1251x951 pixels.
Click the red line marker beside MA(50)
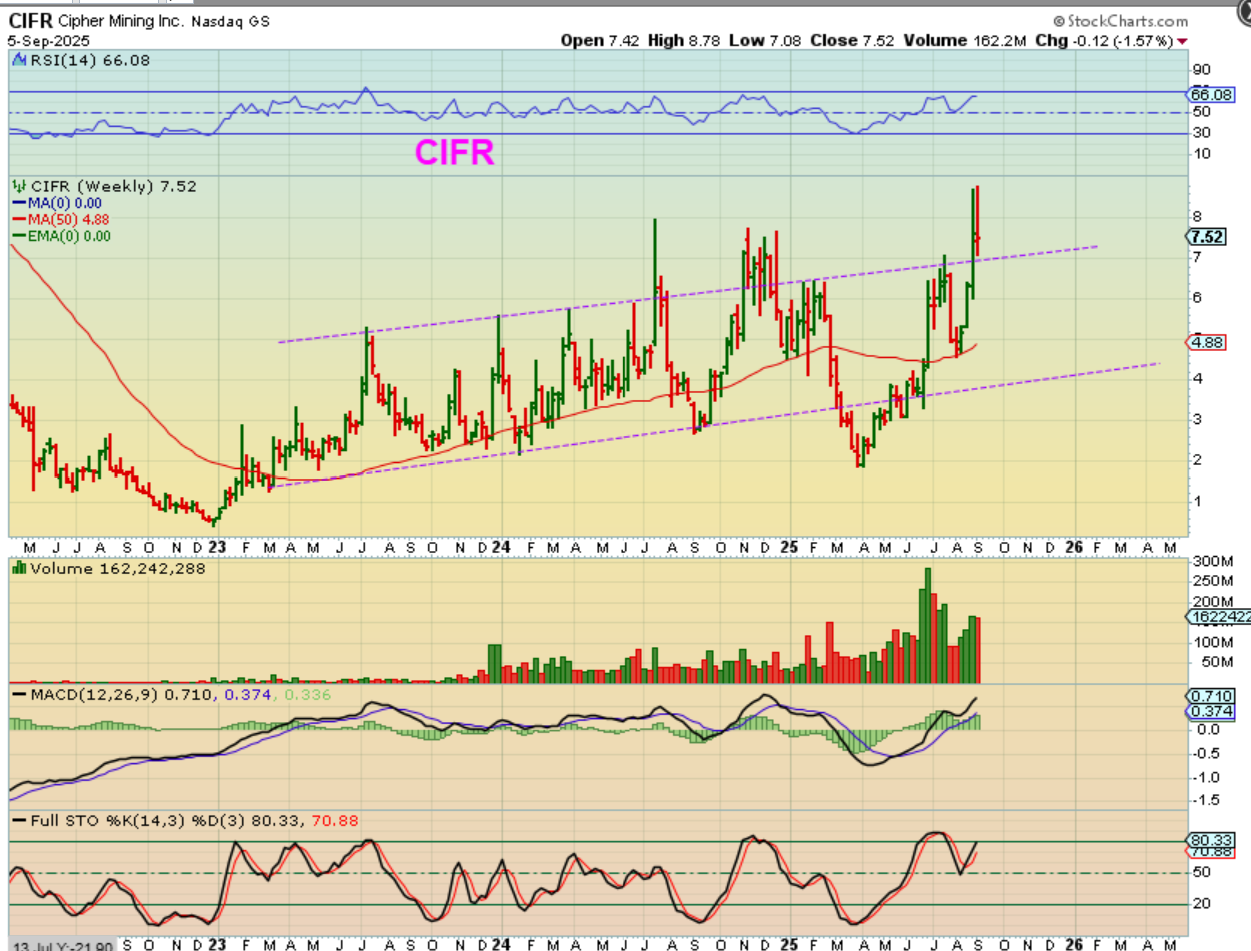tap(19, 219)
